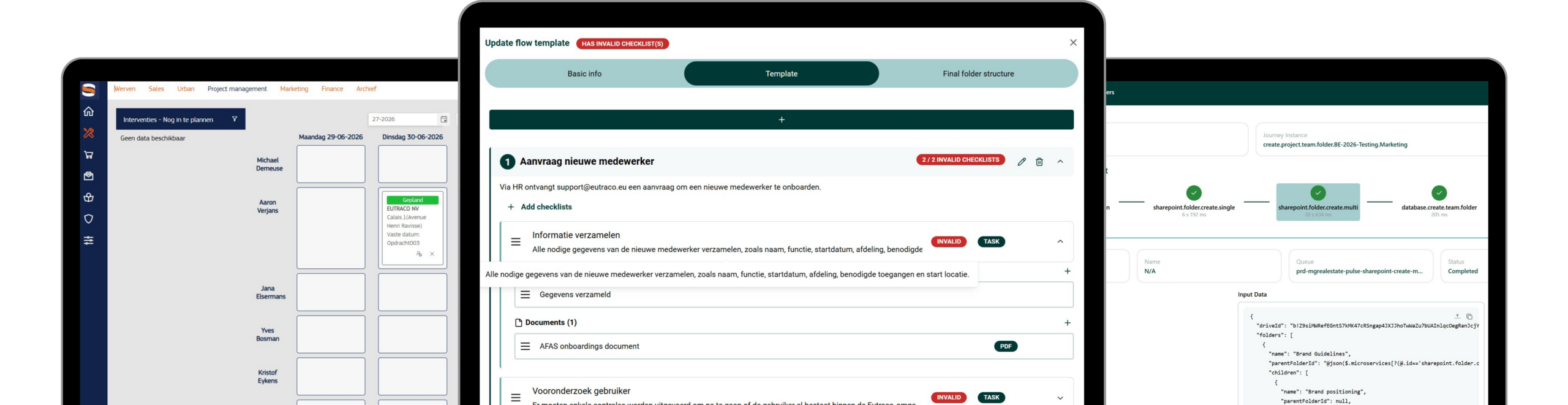Remove the EUTRACO NV planned card with X
This screenshot has height=405, width=1568.
[x=432, y=254]
